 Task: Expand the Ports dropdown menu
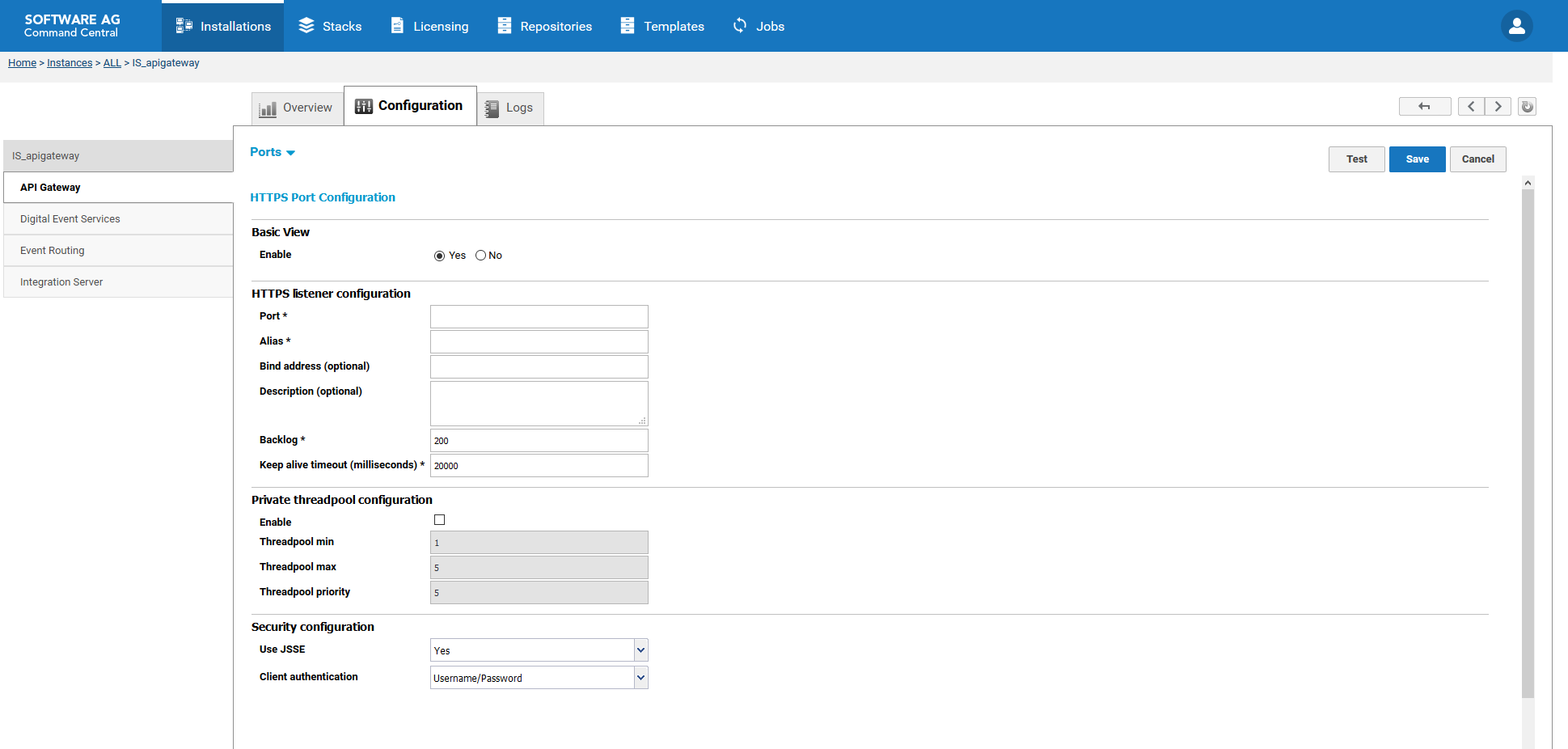tap(273, 152)
